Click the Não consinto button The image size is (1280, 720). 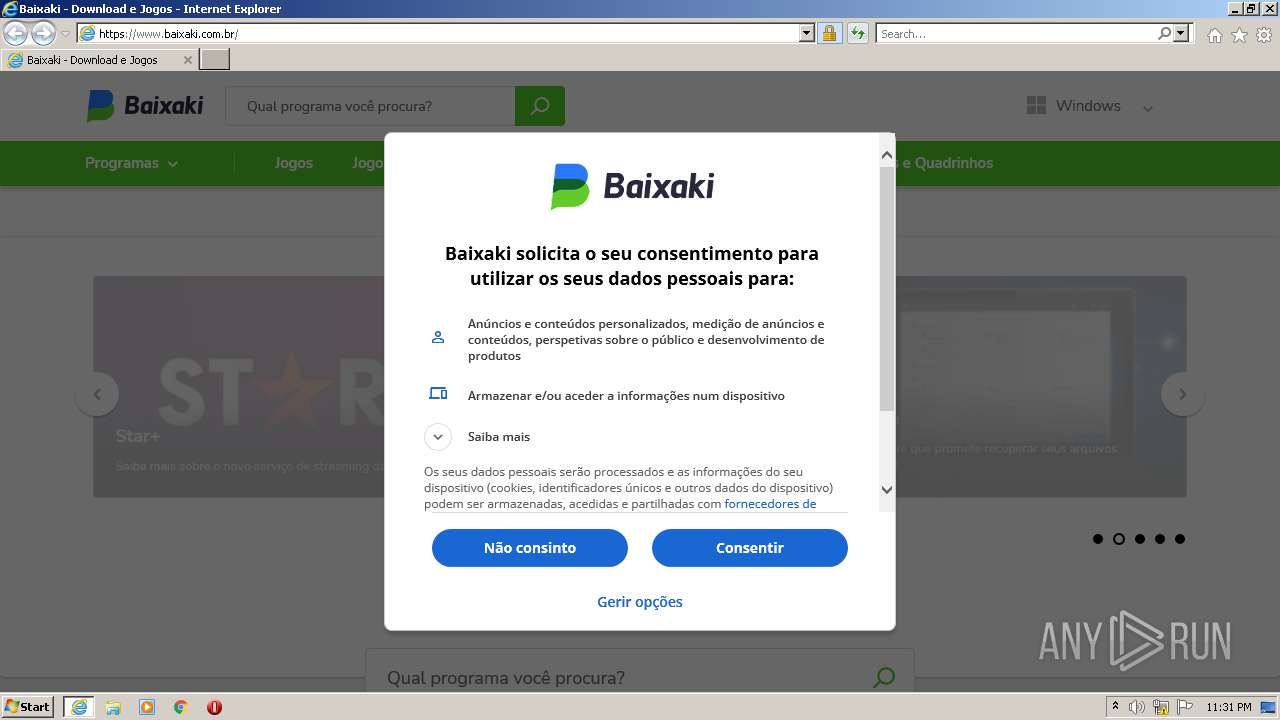tap(530, 548)
